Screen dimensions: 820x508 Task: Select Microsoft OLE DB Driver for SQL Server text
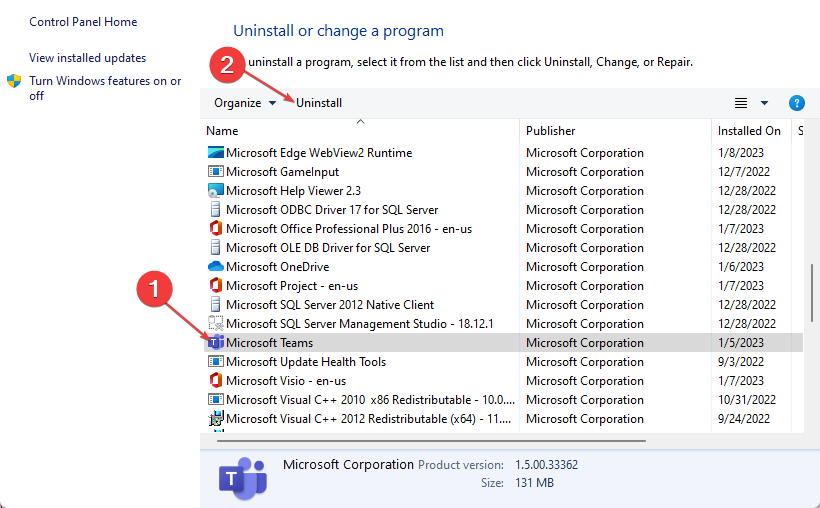click(x=328, y=247)
